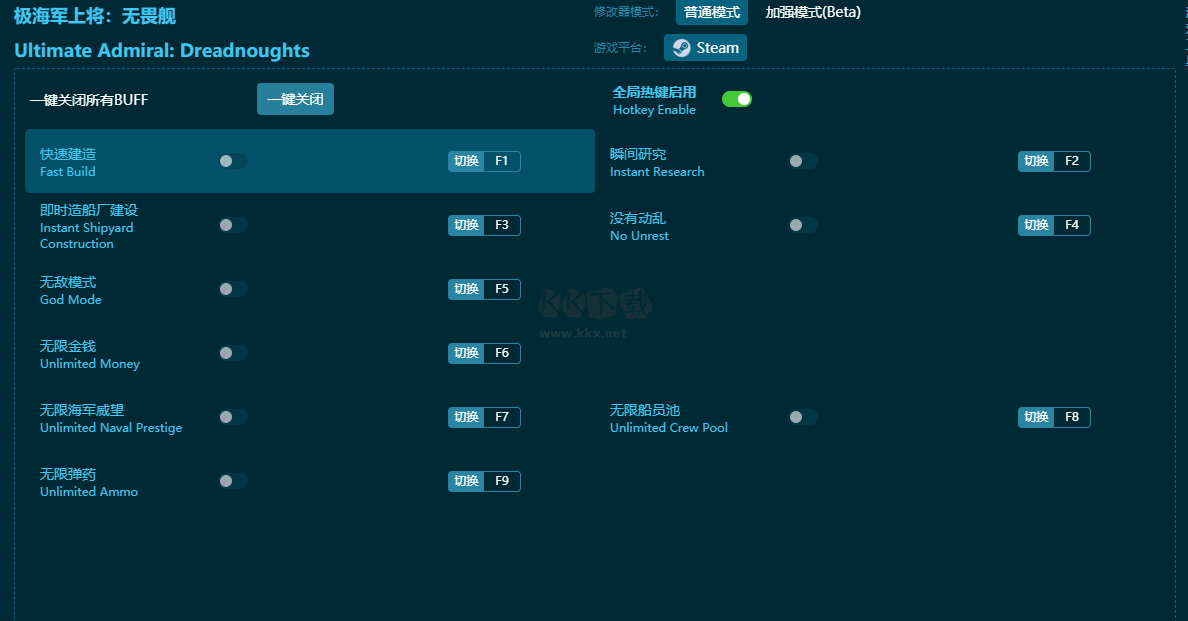Click the F2 hotkey field

click(1071, 161)
